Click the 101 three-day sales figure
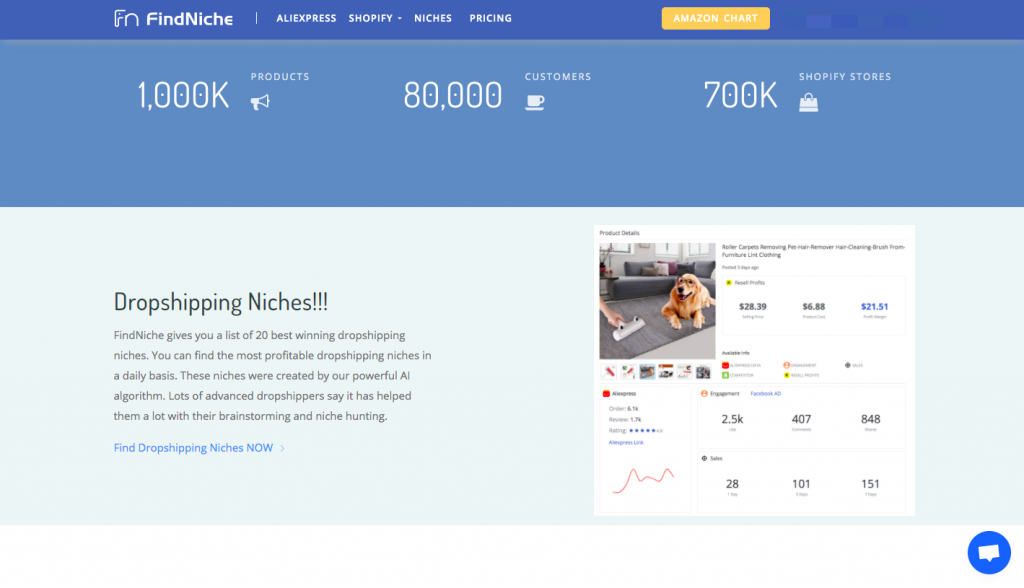1024x588 pixels. point(801,484)
